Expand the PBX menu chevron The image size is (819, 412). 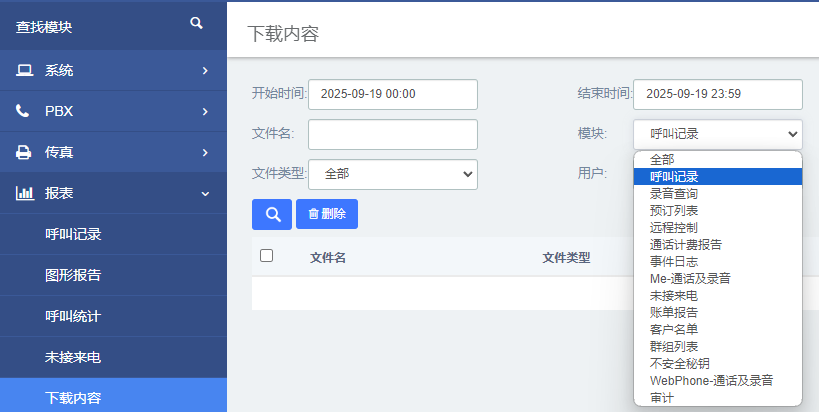tap(204, 112)
